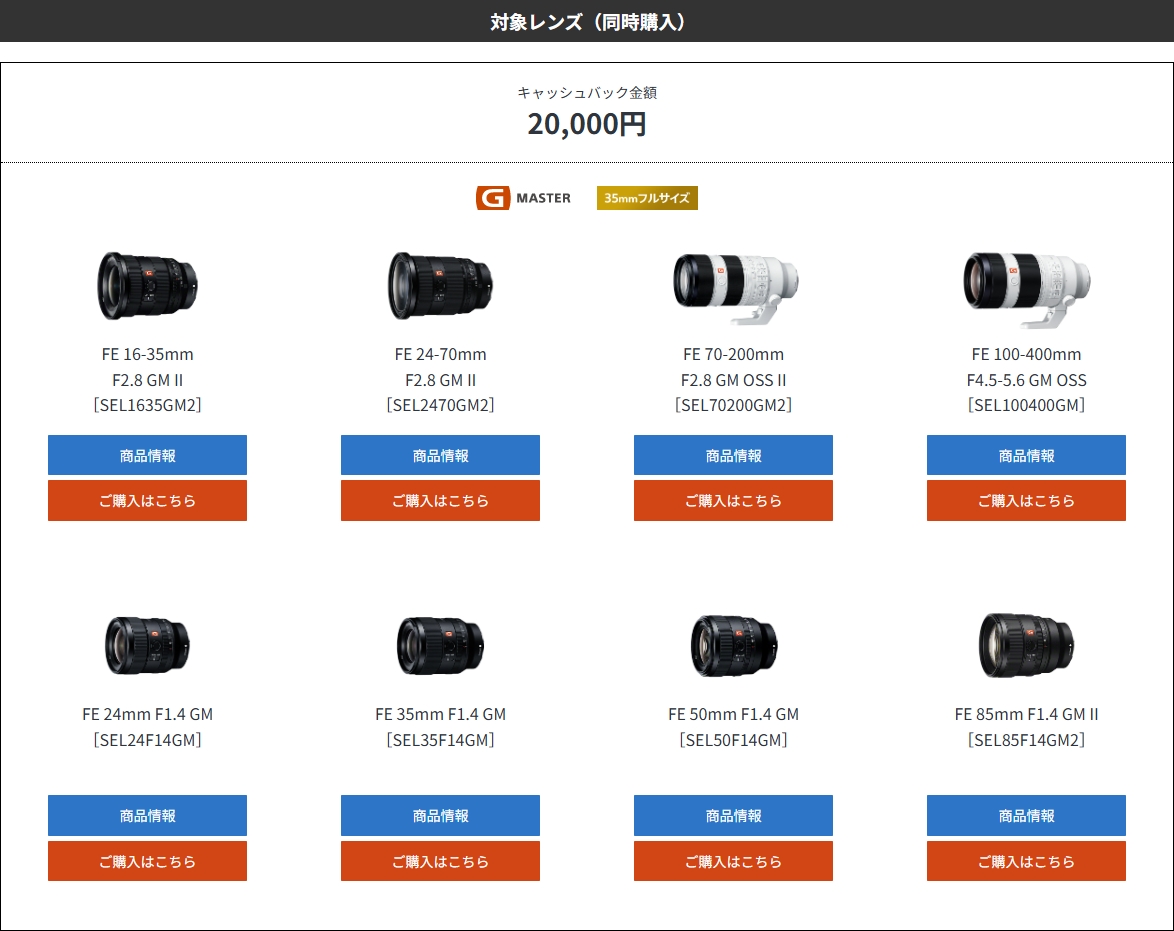Select the FE 24-70mm F2.8 GM II lens image
1174x931 pixels.
[x=440, y=285]
